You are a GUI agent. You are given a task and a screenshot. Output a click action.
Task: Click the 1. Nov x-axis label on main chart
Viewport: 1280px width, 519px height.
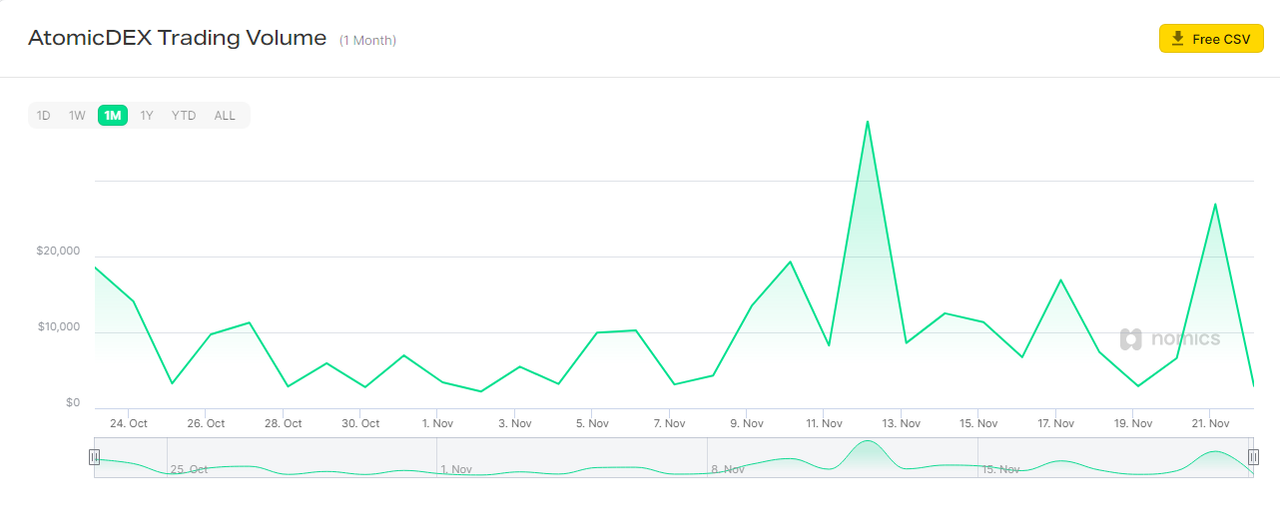(437, 423)
